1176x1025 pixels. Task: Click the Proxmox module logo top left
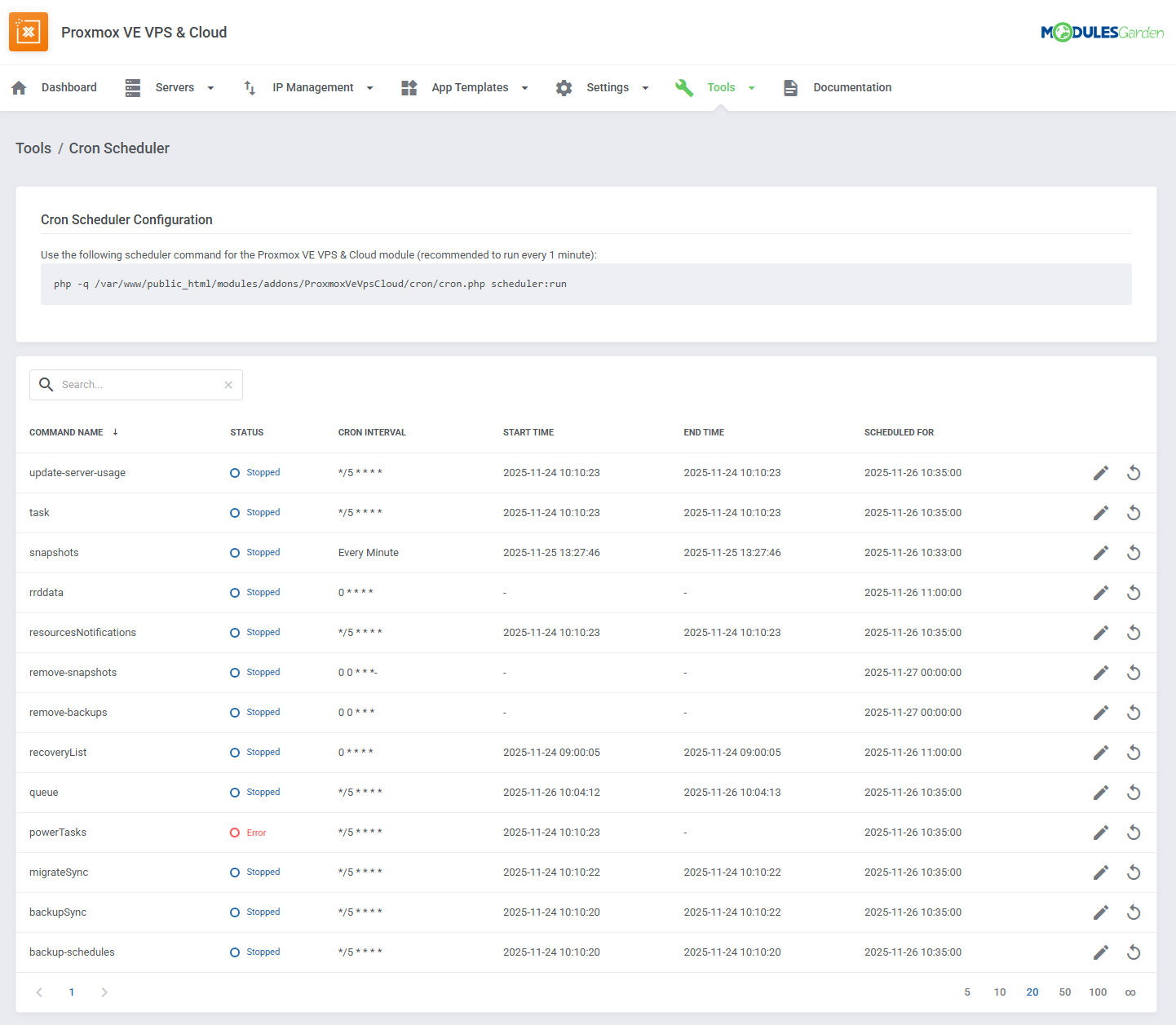[29, 32]
